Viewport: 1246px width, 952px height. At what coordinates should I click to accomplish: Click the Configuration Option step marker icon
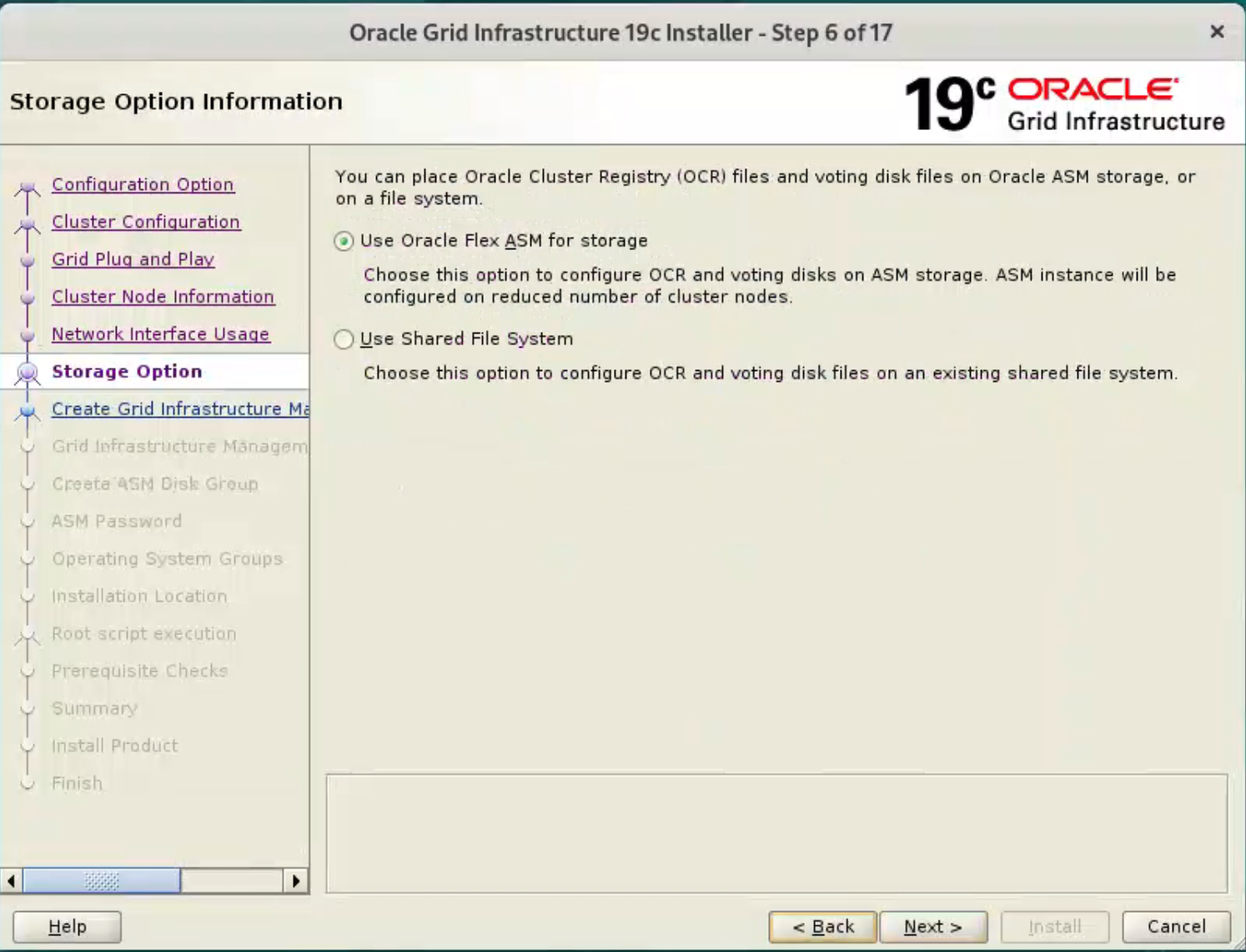28,187
